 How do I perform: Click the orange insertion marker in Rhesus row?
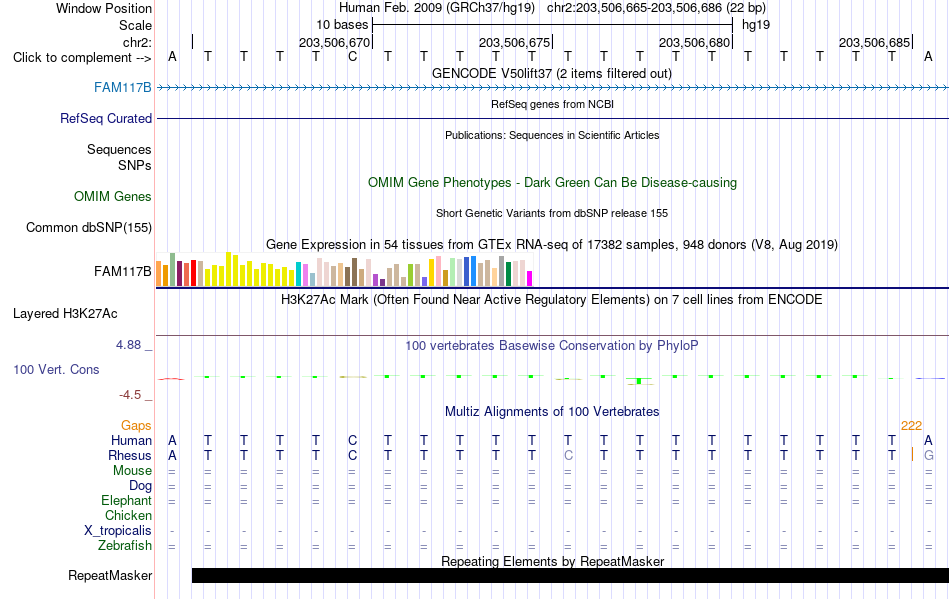pyautogui.click(x=912, y=454)
